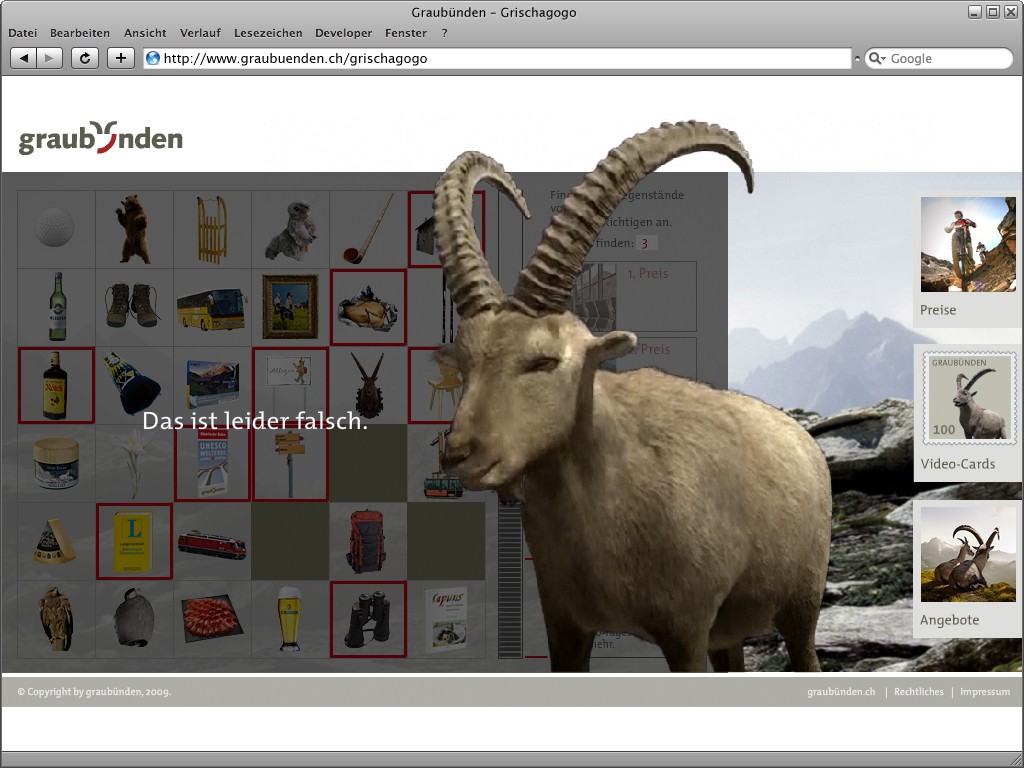Open the Fenster menu
1024x768 pixels.
pos(406,33)
